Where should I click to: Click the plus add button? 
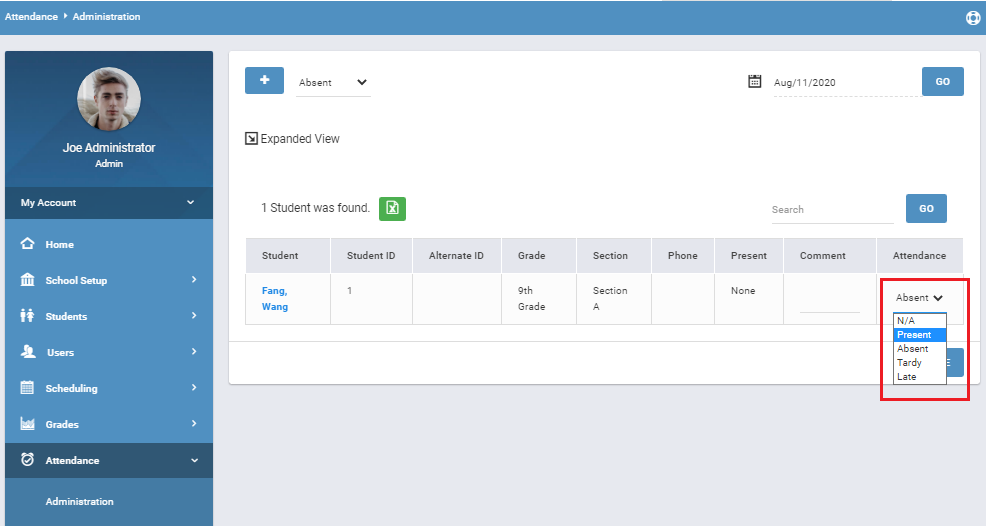(x=264, y=81)
